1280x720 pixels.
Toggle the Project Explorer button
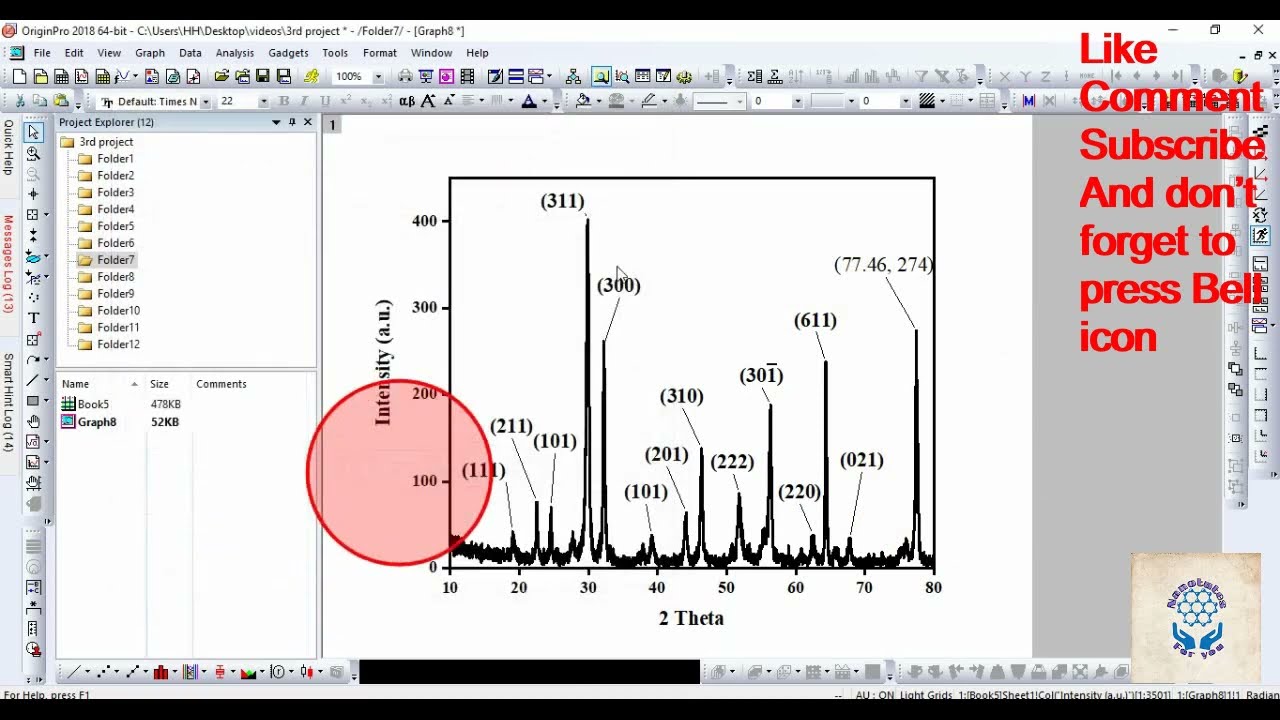pos(601,76)
